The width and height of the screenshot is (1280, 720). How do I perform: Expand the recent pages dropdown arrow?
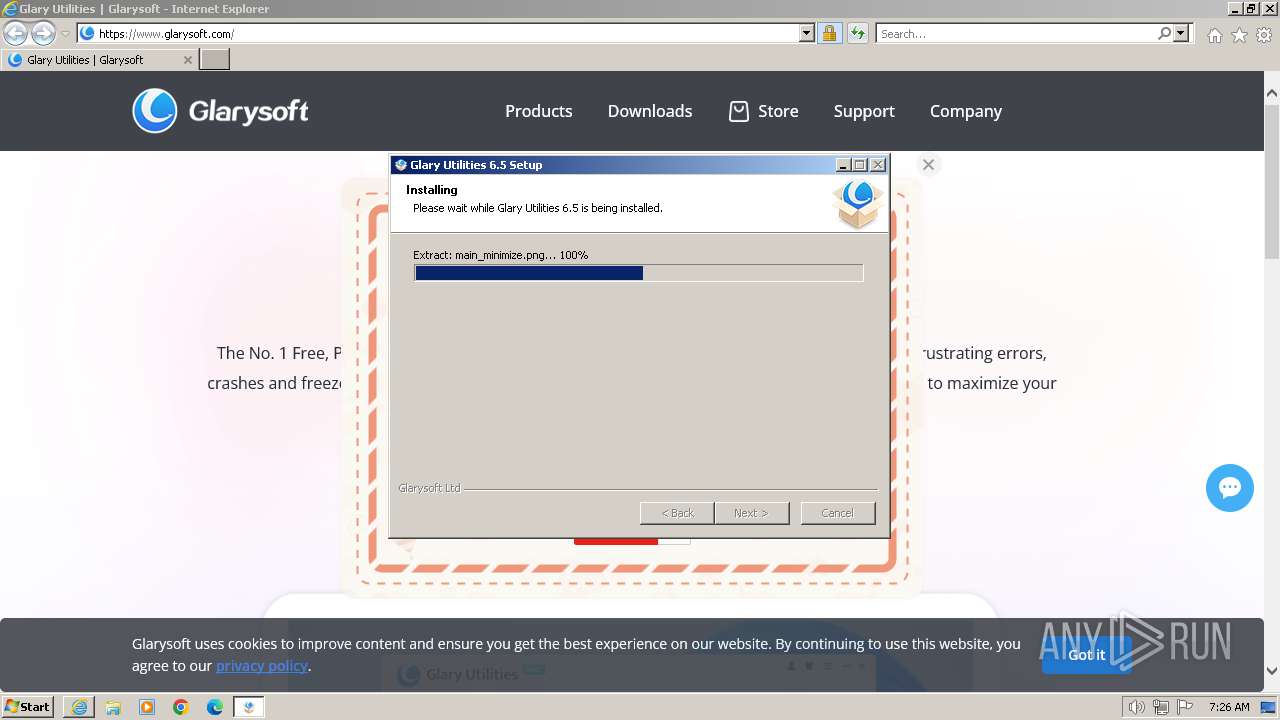(65, 33)
